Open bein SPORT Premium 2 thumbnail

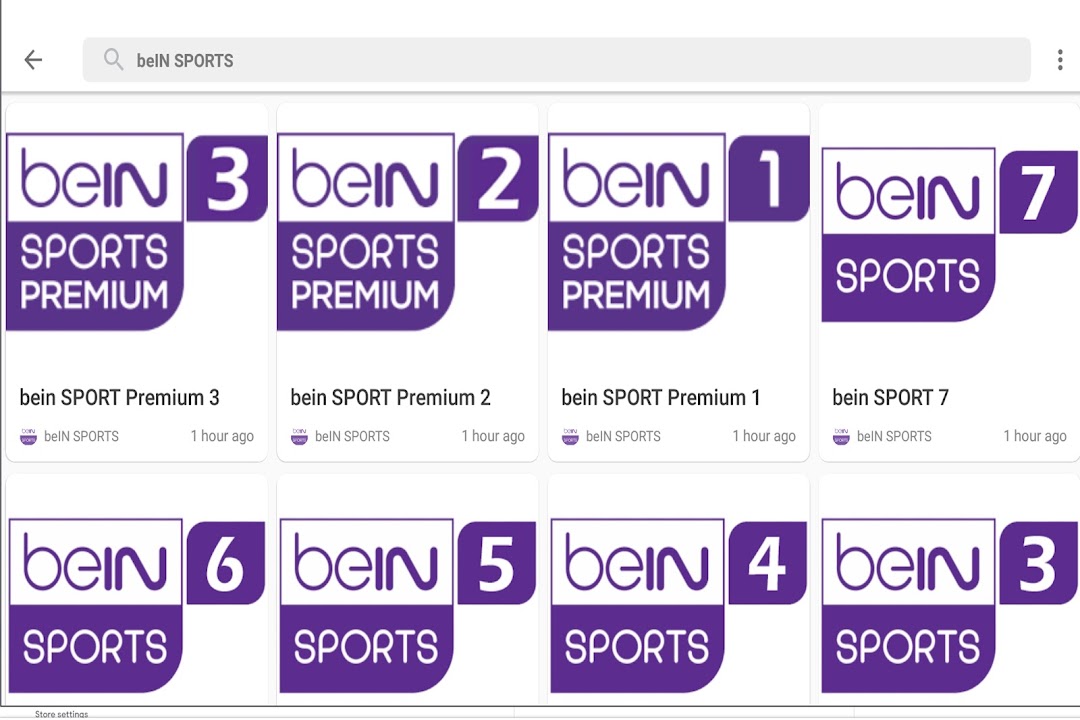(x=407, y=233)
